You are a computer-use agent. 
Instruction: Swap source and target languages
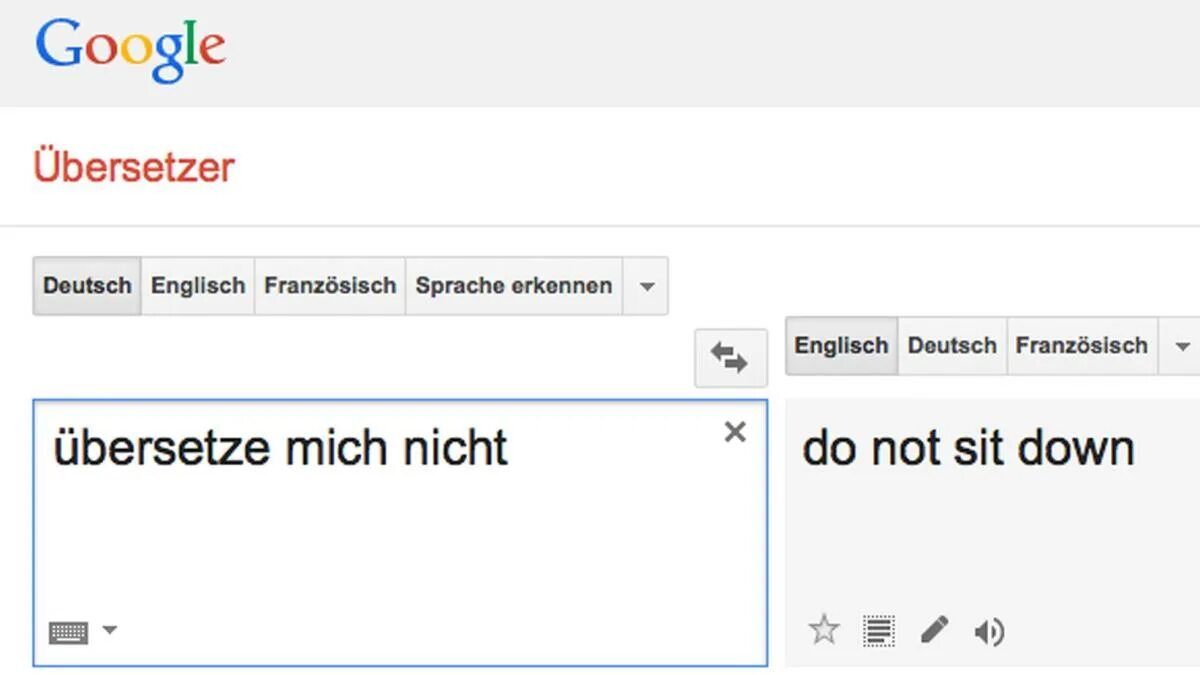(x=730, y=357)
